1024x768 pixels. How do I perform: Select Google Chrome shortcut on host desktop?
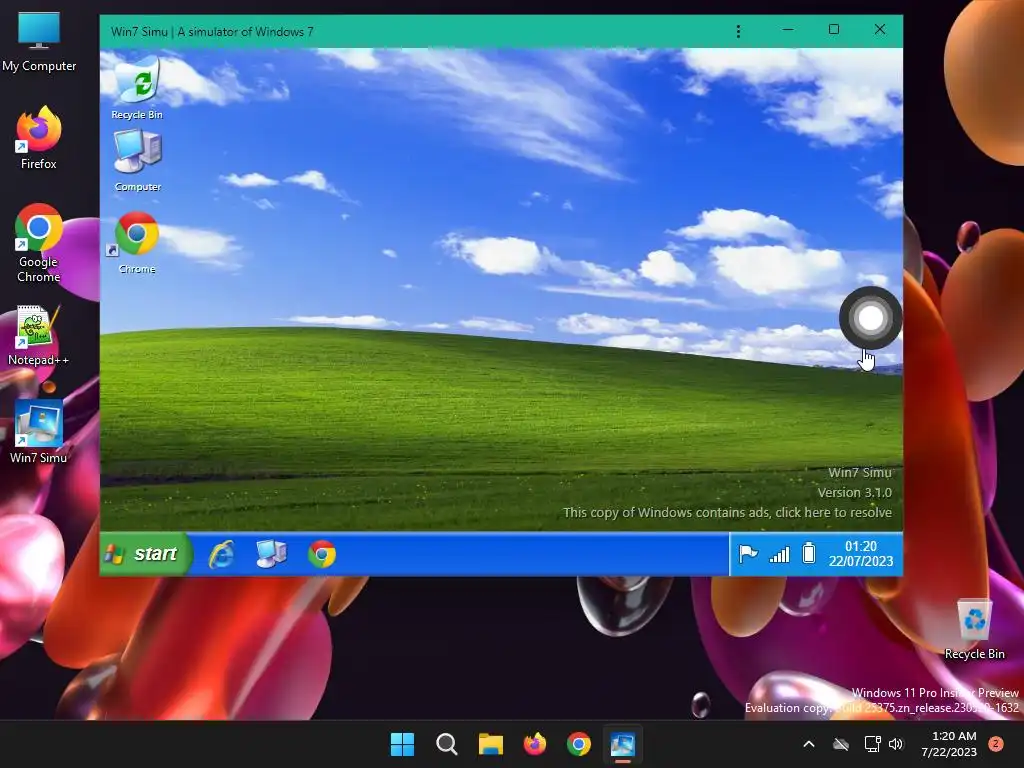(x=39, y=243)
